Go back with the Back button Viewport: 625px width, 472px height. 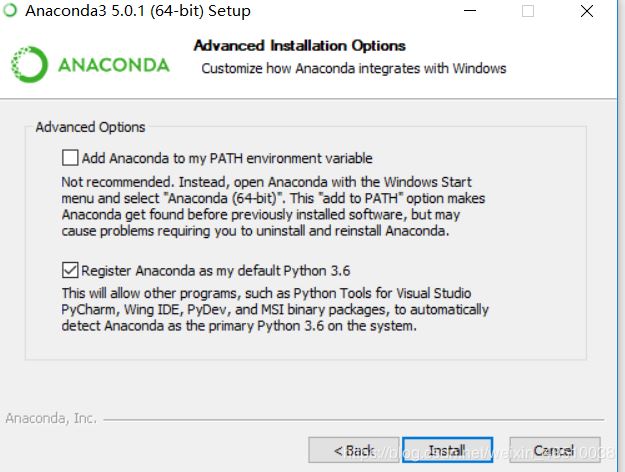[x=353, y=450]
